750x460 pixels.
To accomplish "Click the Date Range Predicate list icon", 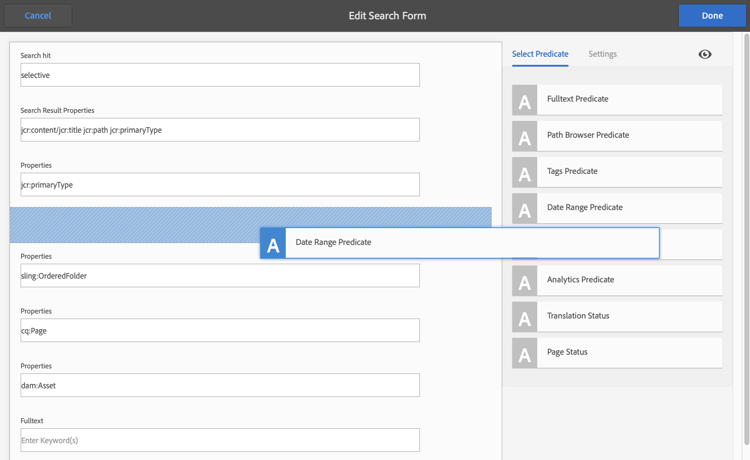I will [x=525, y=207].
